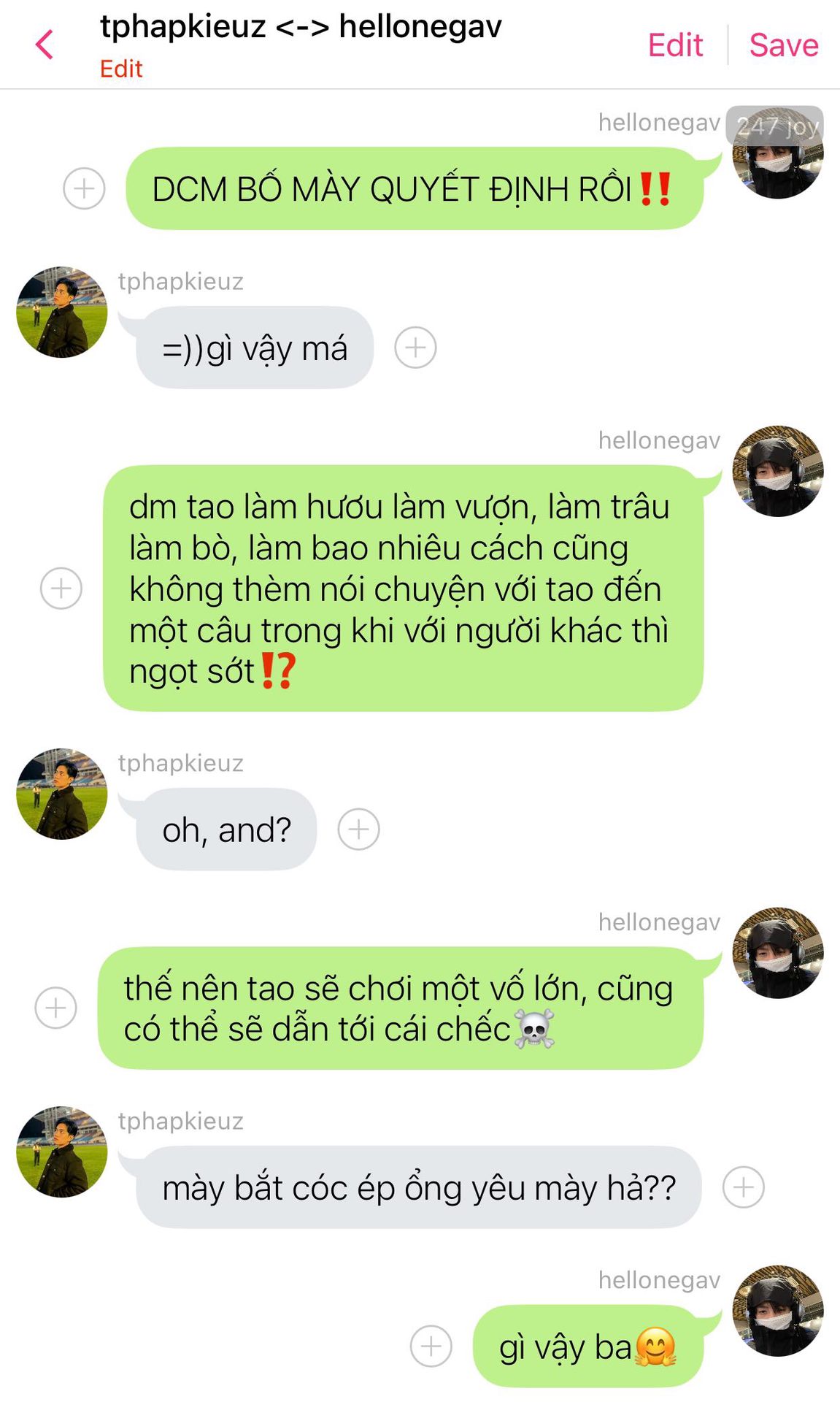Tap hellonegav avatar beside 'gì vậy ba'
840x1402 pixels.
[778, 1311]
